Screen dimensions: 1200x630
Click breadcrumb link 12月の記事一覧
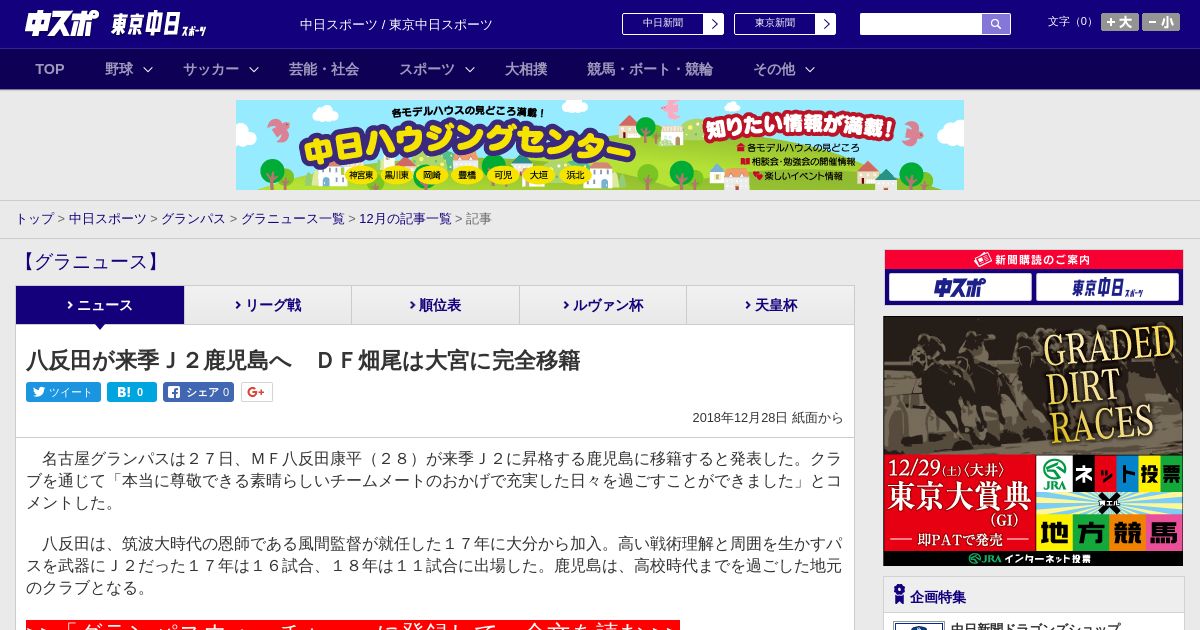[405, 218]
